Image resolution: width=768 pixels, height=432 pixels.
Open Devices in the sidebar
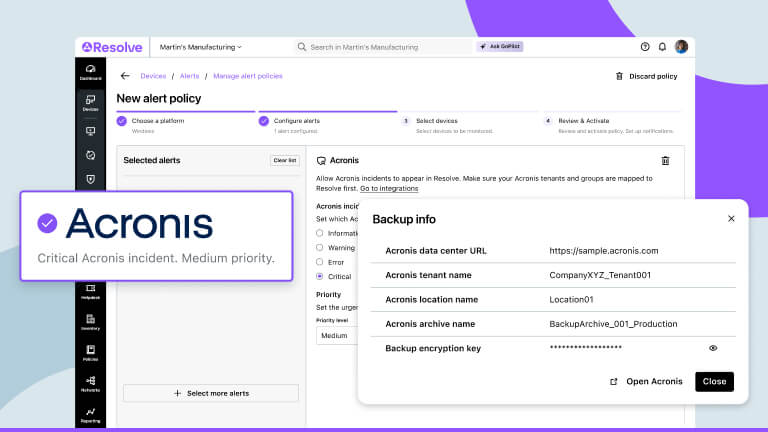(x=91, y=103)
